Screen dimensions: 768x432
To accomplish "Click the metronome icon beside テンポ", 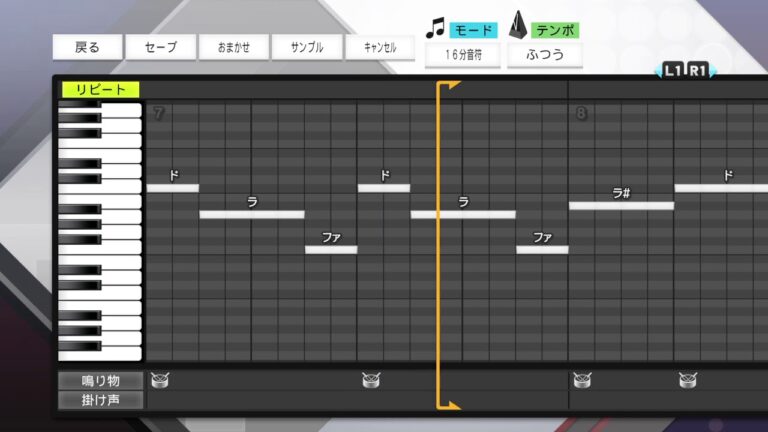I will coord(518,27).
